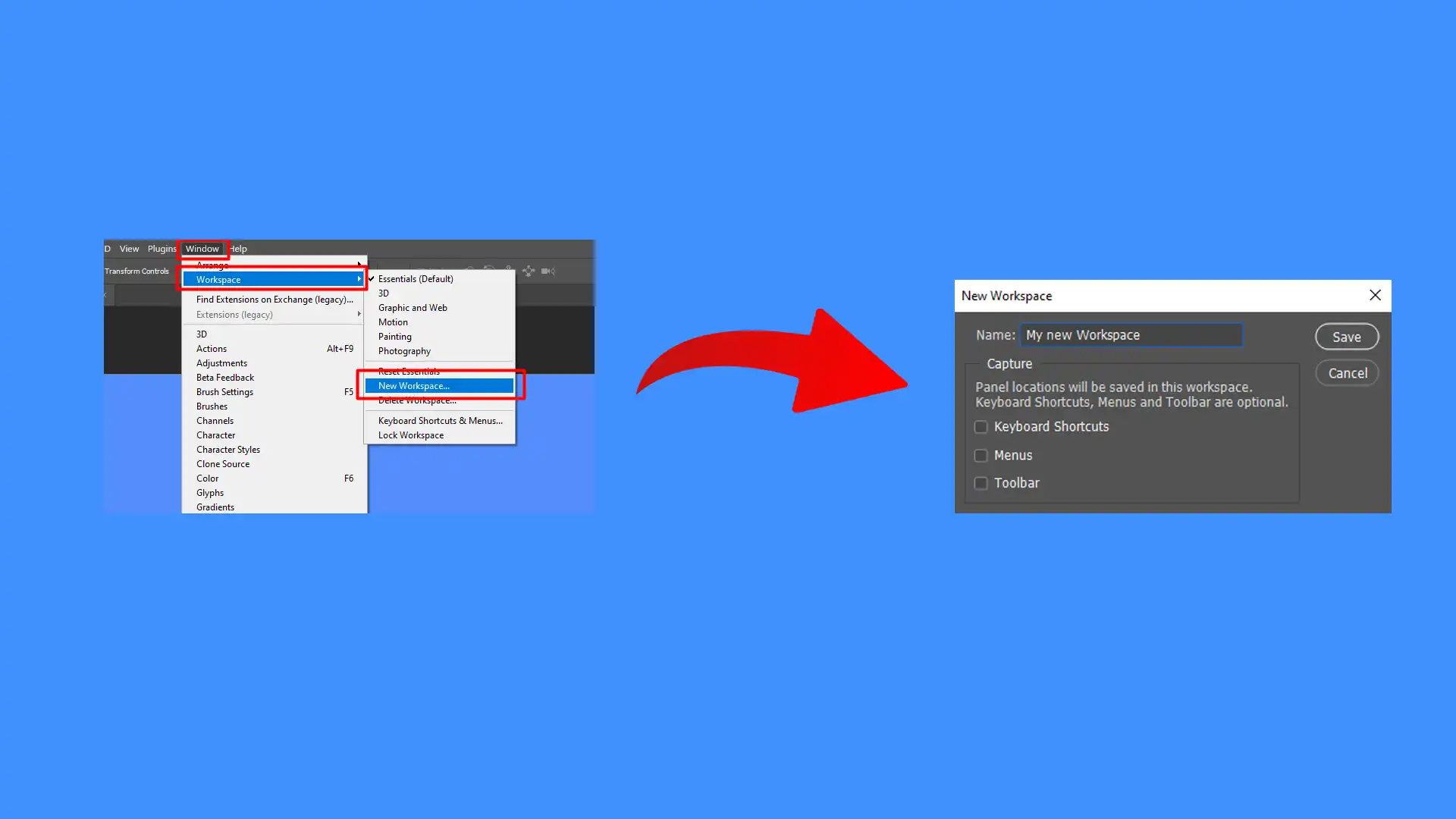The image size is (1456, 819).
Task: Click Cancel button in New Workspace
Action: click(x=1347, y=372)
